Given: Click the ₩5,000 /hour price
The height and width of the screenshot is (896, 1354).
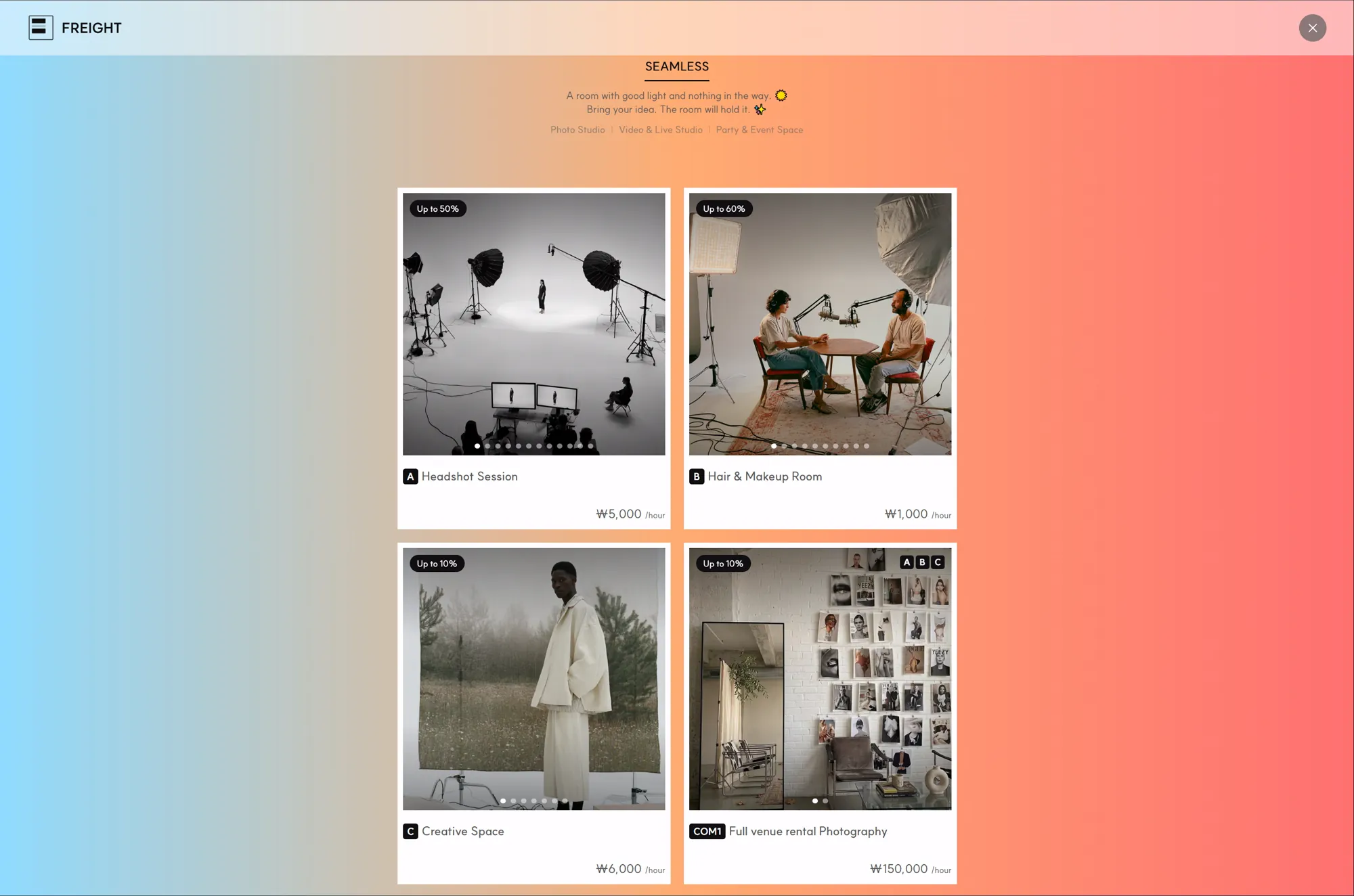Looking at the screenshot, I should click(x=630, y=514).
